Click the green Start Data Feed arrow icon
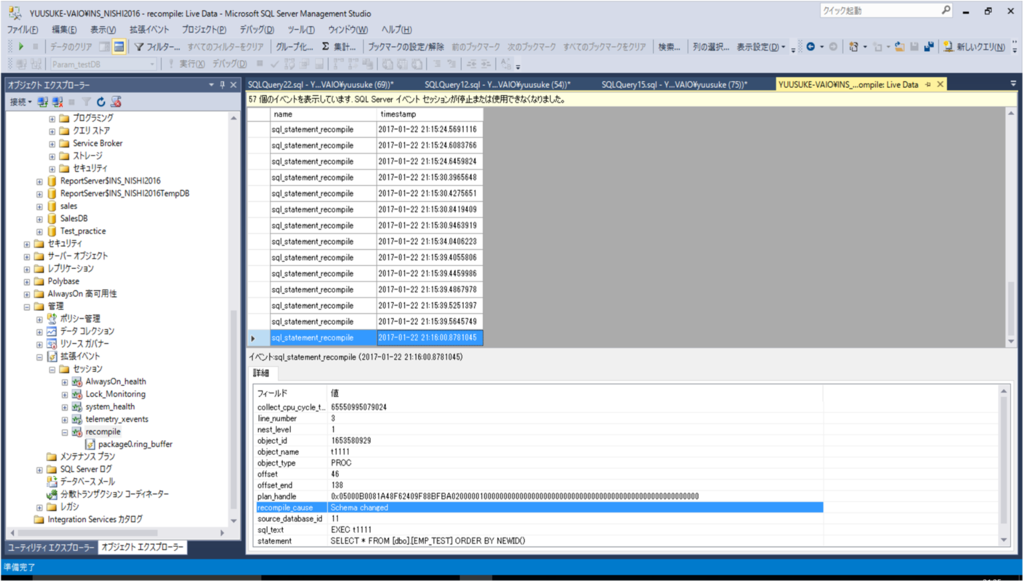 point(21,47)
